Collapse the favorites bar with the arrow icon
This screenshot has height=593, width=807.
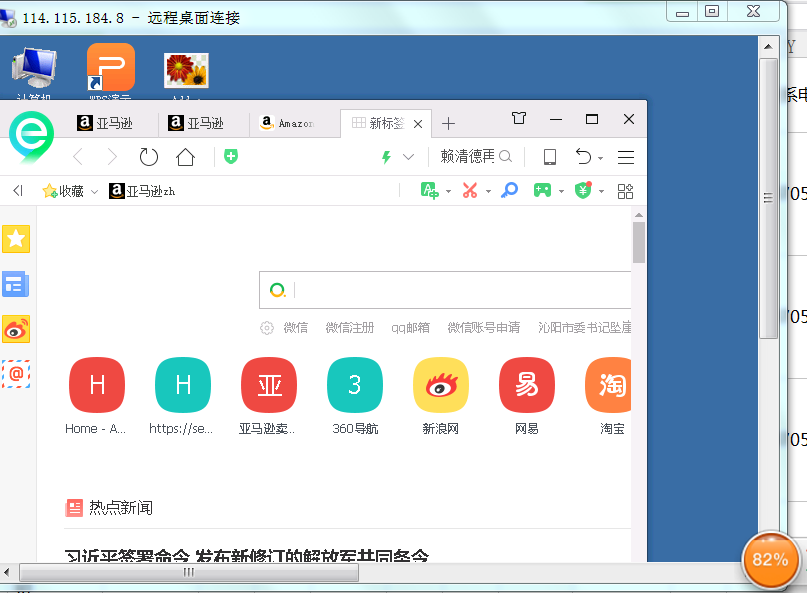[x=18, y=191]
